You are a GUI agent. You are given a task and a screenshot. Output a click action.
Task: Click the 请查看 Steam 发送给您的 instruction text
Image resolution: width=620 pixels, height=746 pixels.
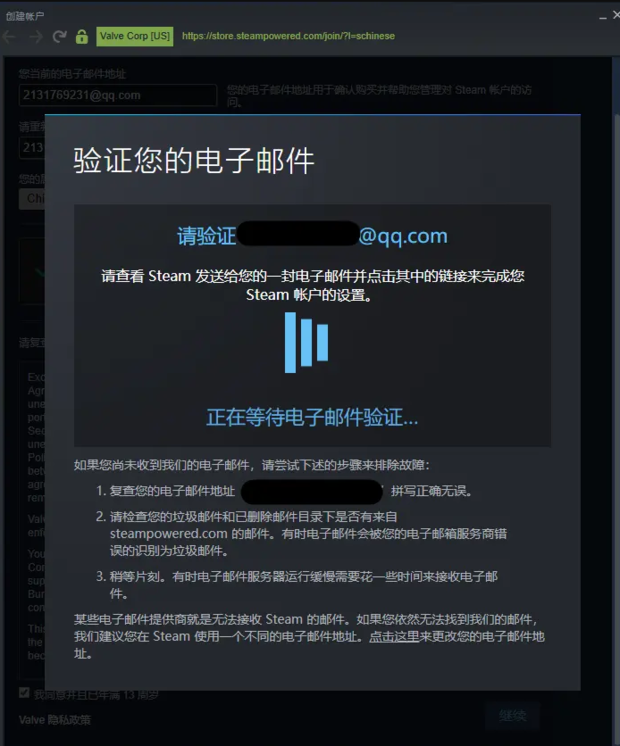click(313, 285)
